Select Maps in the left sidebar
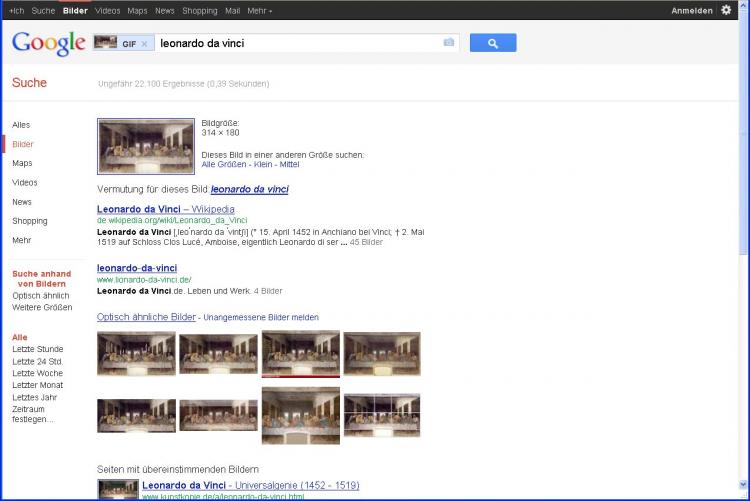This screenshot has height=501, width=750. 22,163
